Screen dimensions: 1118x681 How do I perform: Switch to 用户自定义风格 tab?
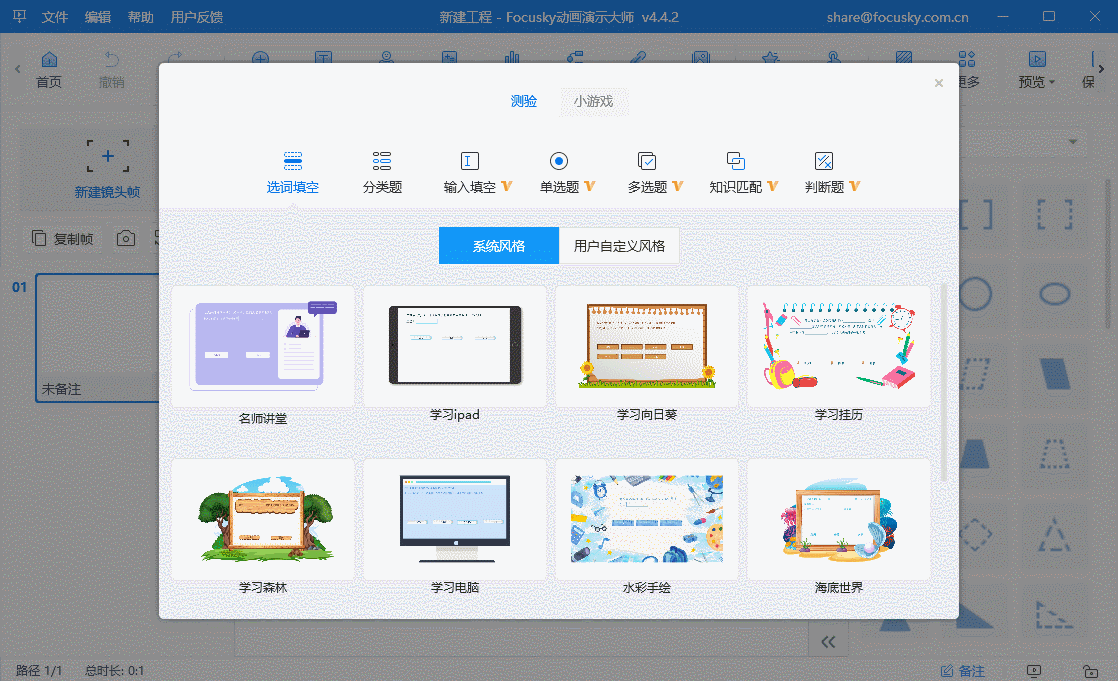(x=619, y=245)
